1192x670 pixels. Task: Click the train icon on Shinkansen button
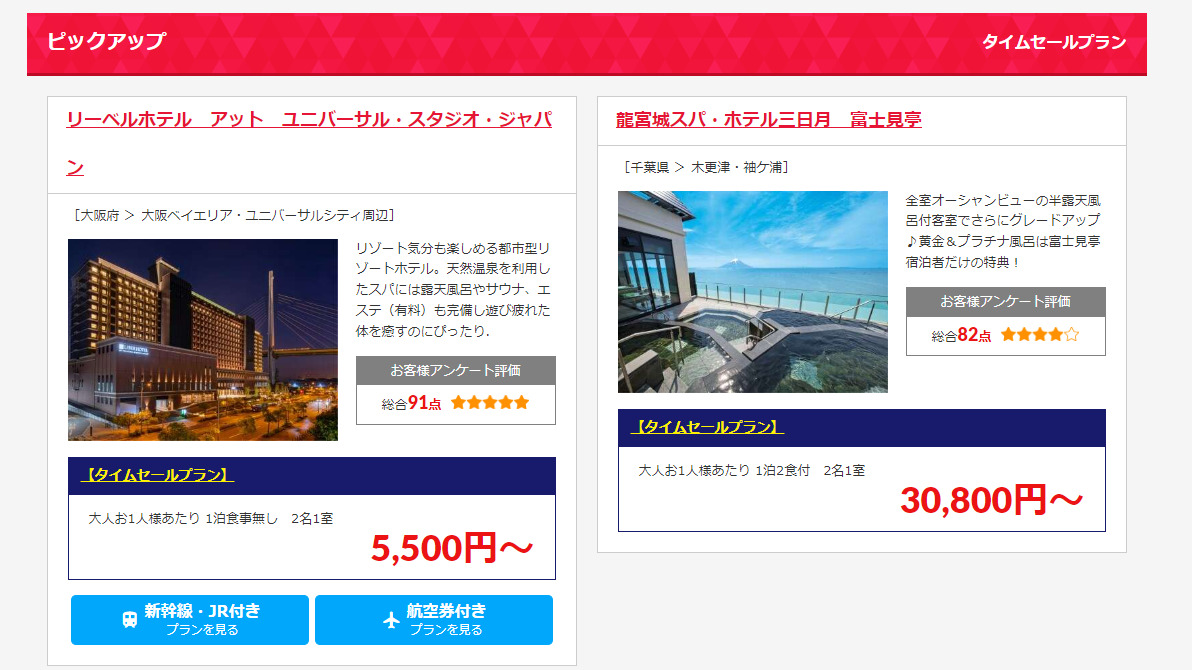[x=130, y=620]
